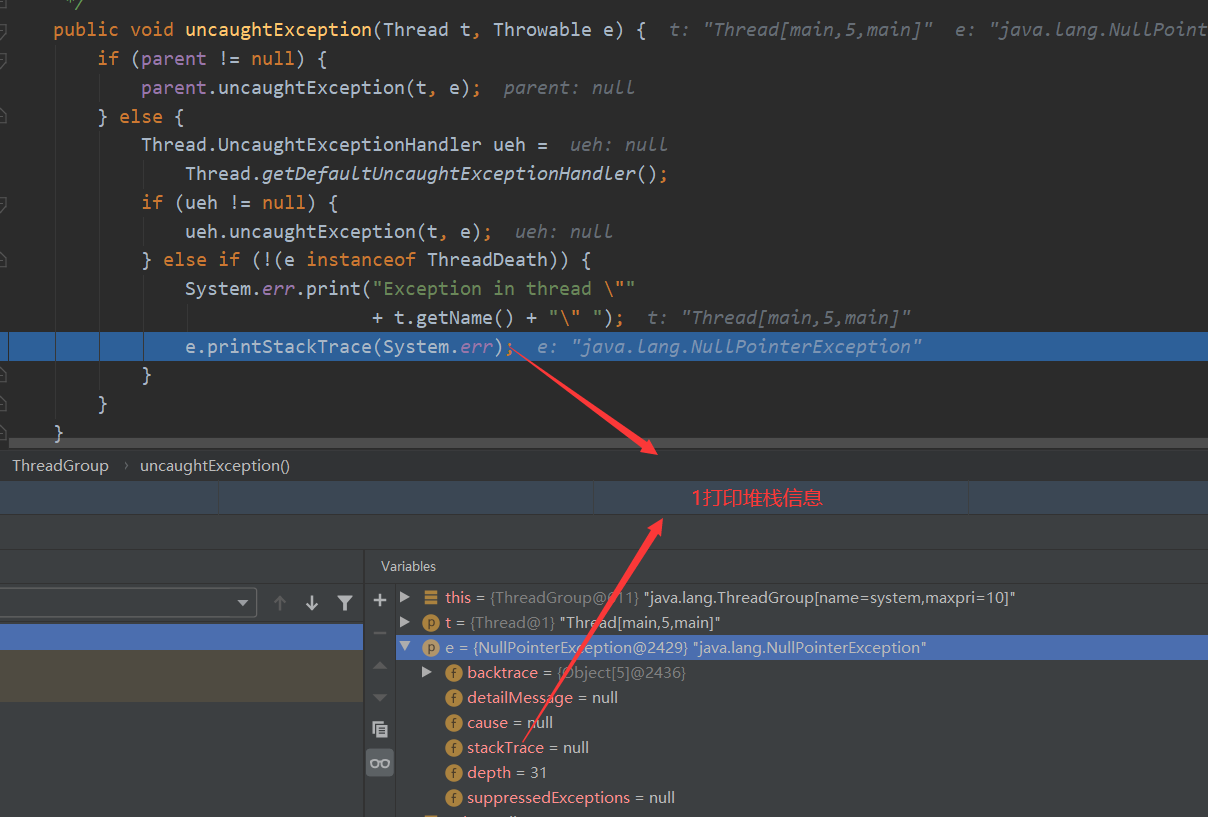
Task: Select the 'e = {NullPointerException@2429}' row
Action: pyautogui.click(x=802, y=647)
